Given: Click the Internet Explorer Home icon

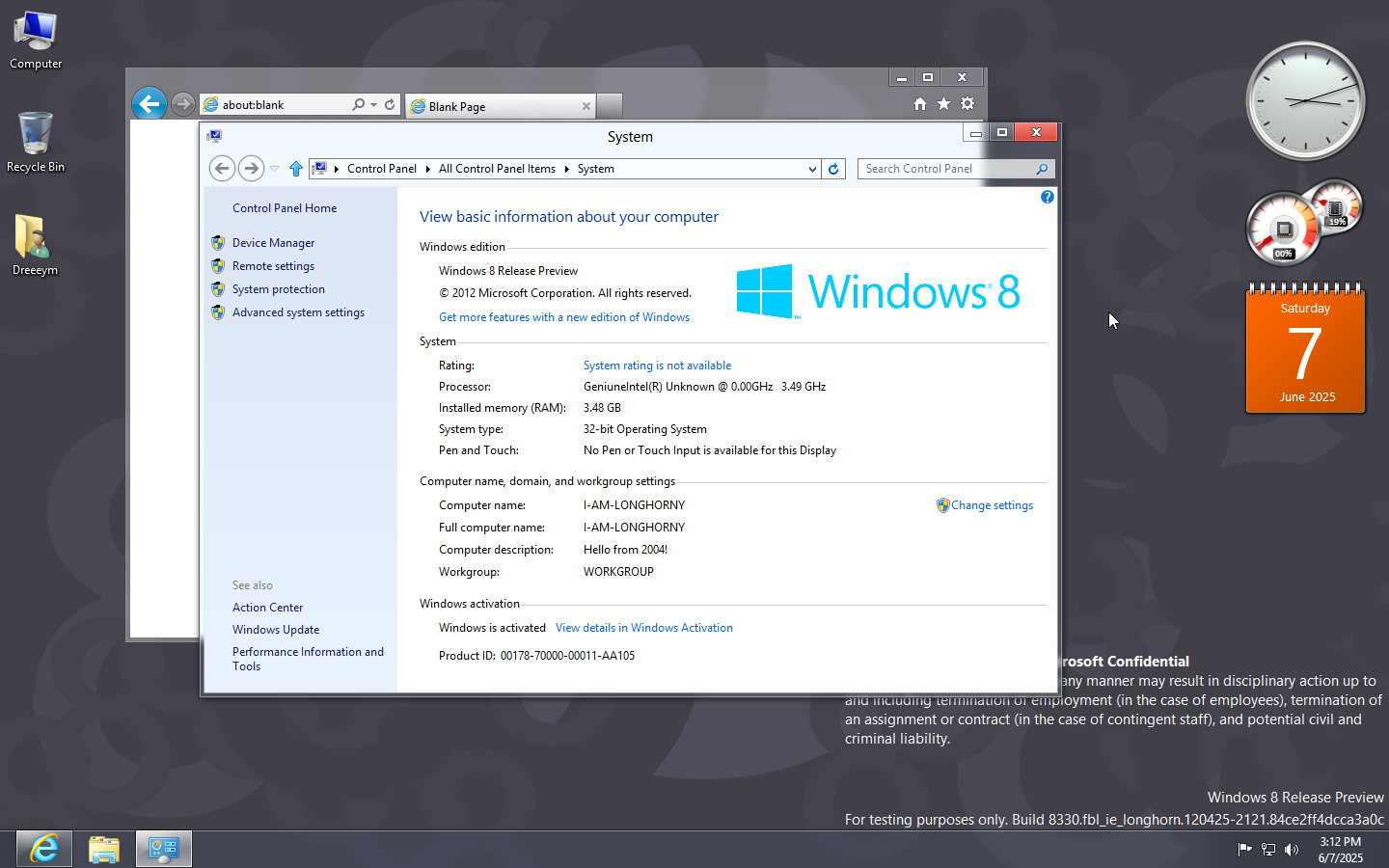Looking at the screenshot, I should pyautogui.click(x=919, y=104).
